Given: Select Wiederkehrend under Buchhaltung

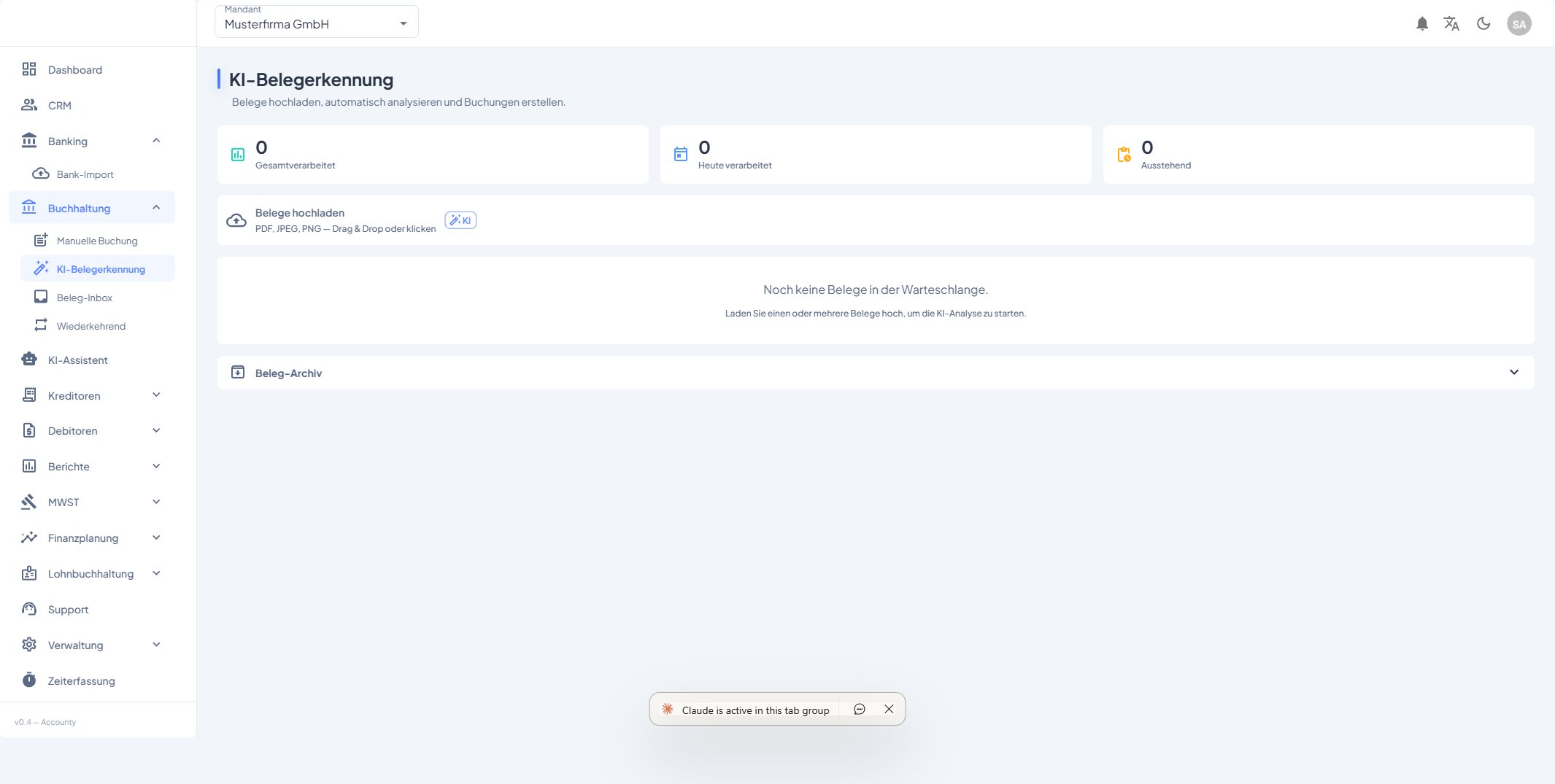Looking at the screenshot, I should [91, 326].
